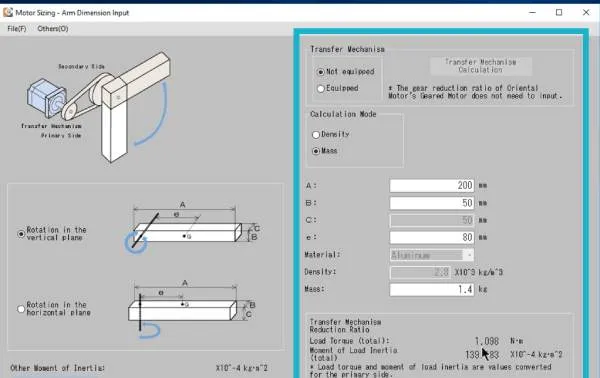
Task: Minimize the Motor Sizing window
Action: click(532, 13)
